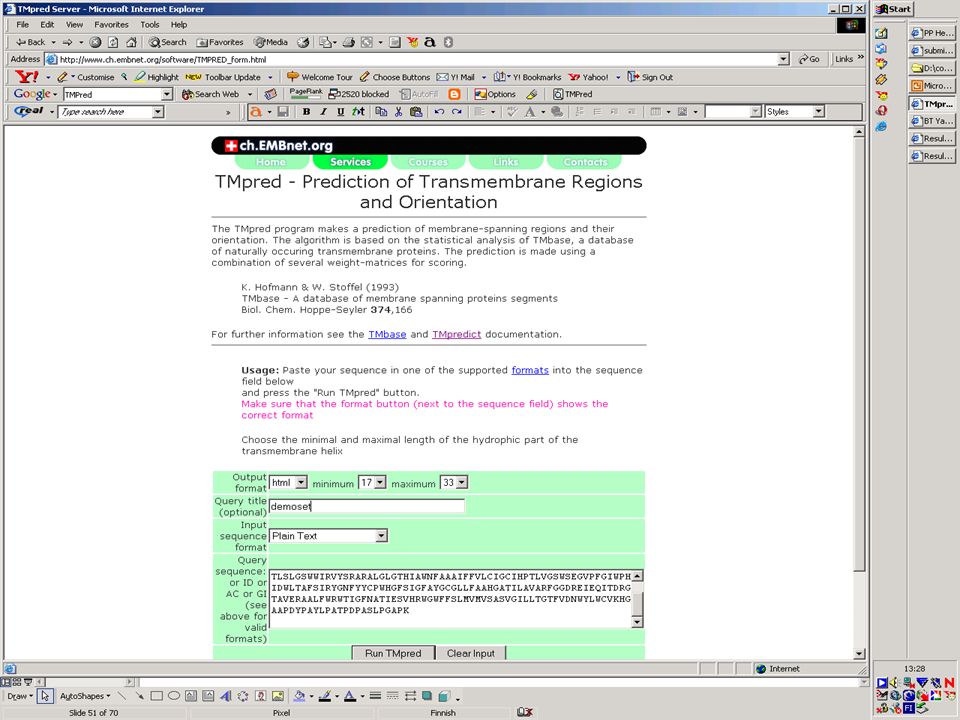The image size is (960, 720).
Task: Click the Services tab on the page
Action: click(x=350, y=162)
